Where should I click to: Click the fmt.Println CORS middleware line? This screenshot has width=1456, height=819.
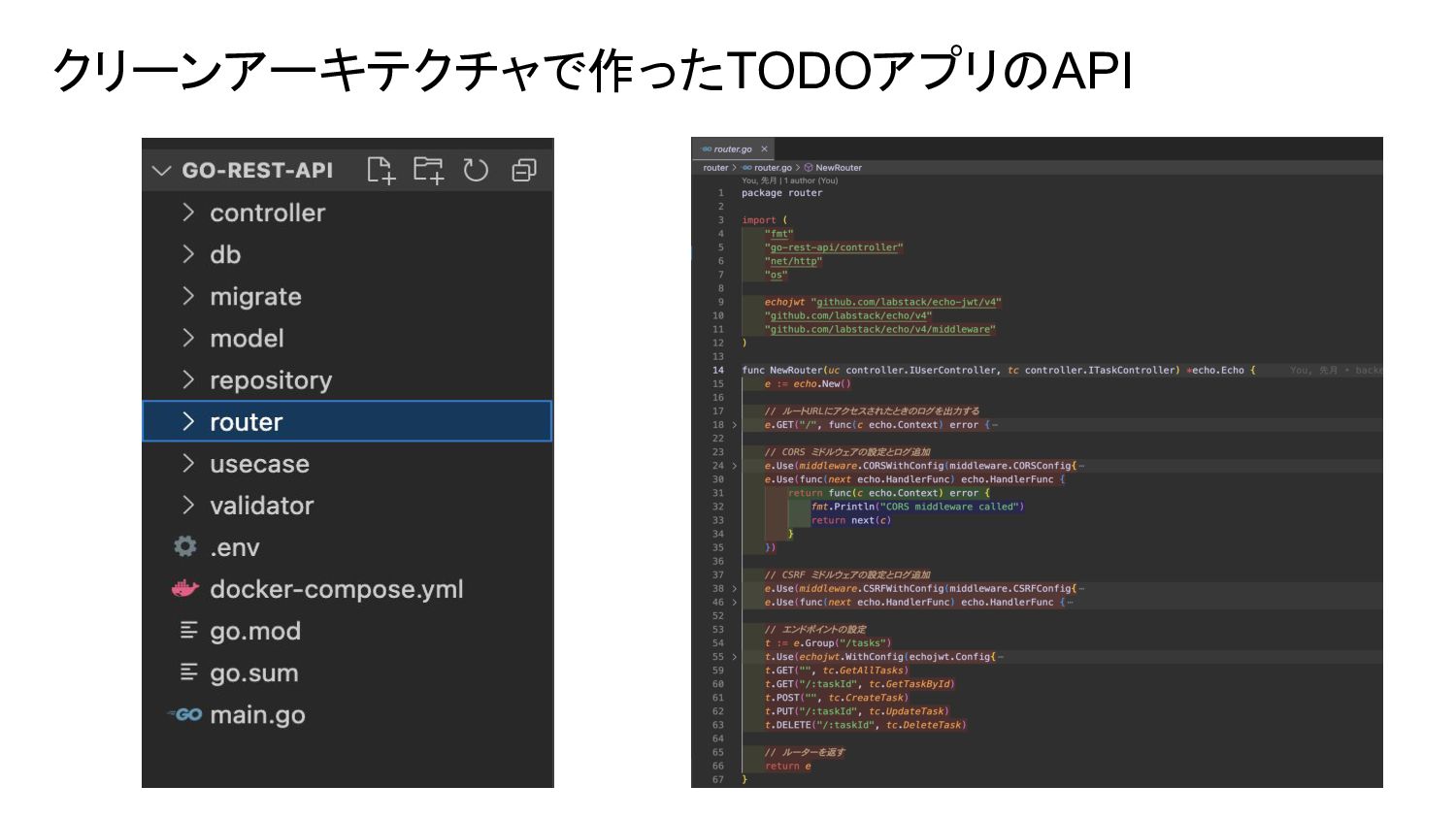click(917, 507)
